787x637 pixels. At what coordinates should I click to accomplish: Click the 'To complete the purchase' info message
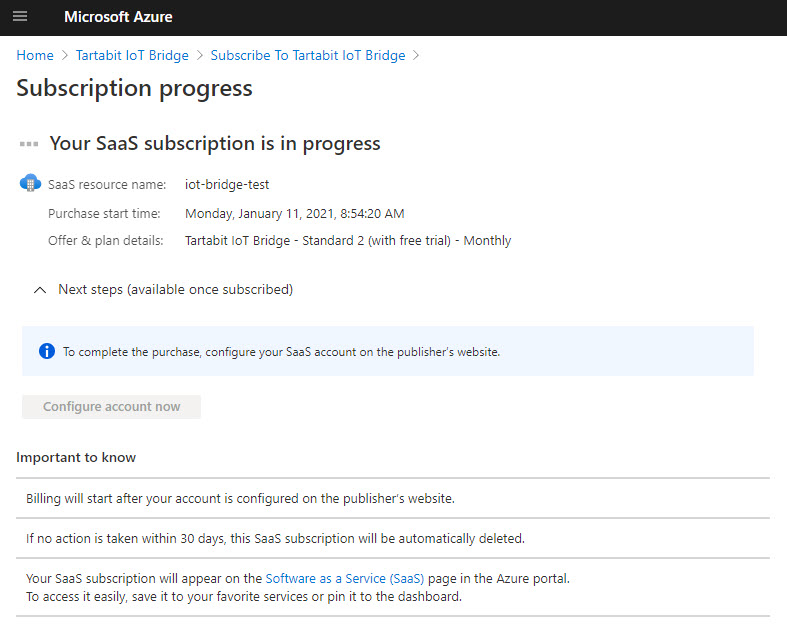(282, 352)
